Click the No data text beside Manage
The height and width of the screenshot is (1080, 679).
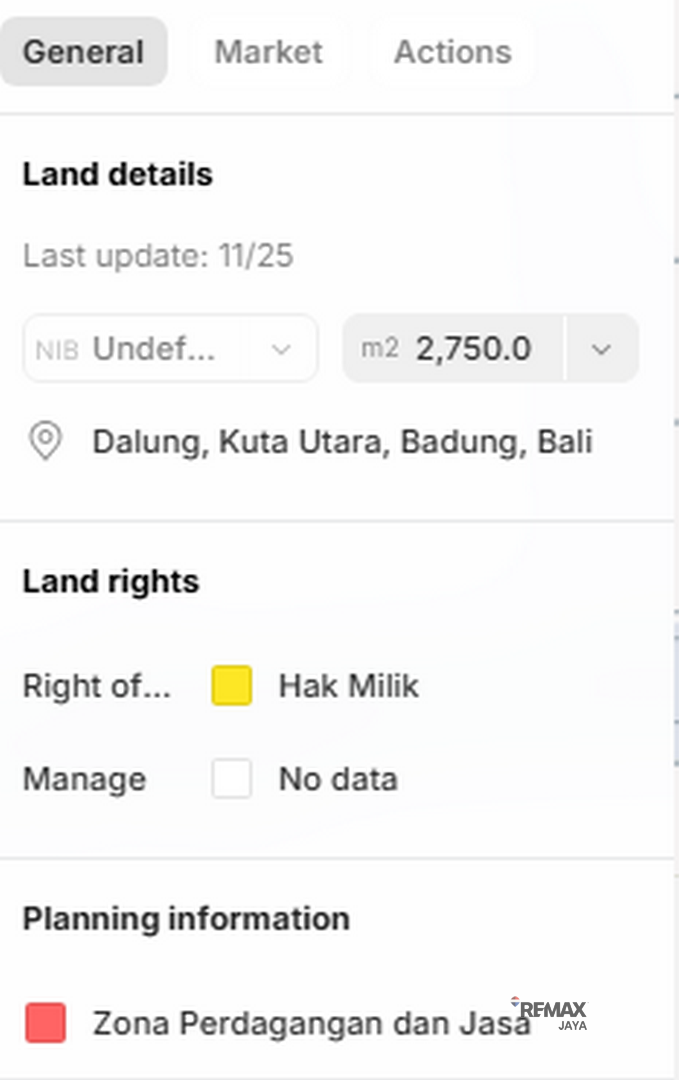[x=337, y=779]
